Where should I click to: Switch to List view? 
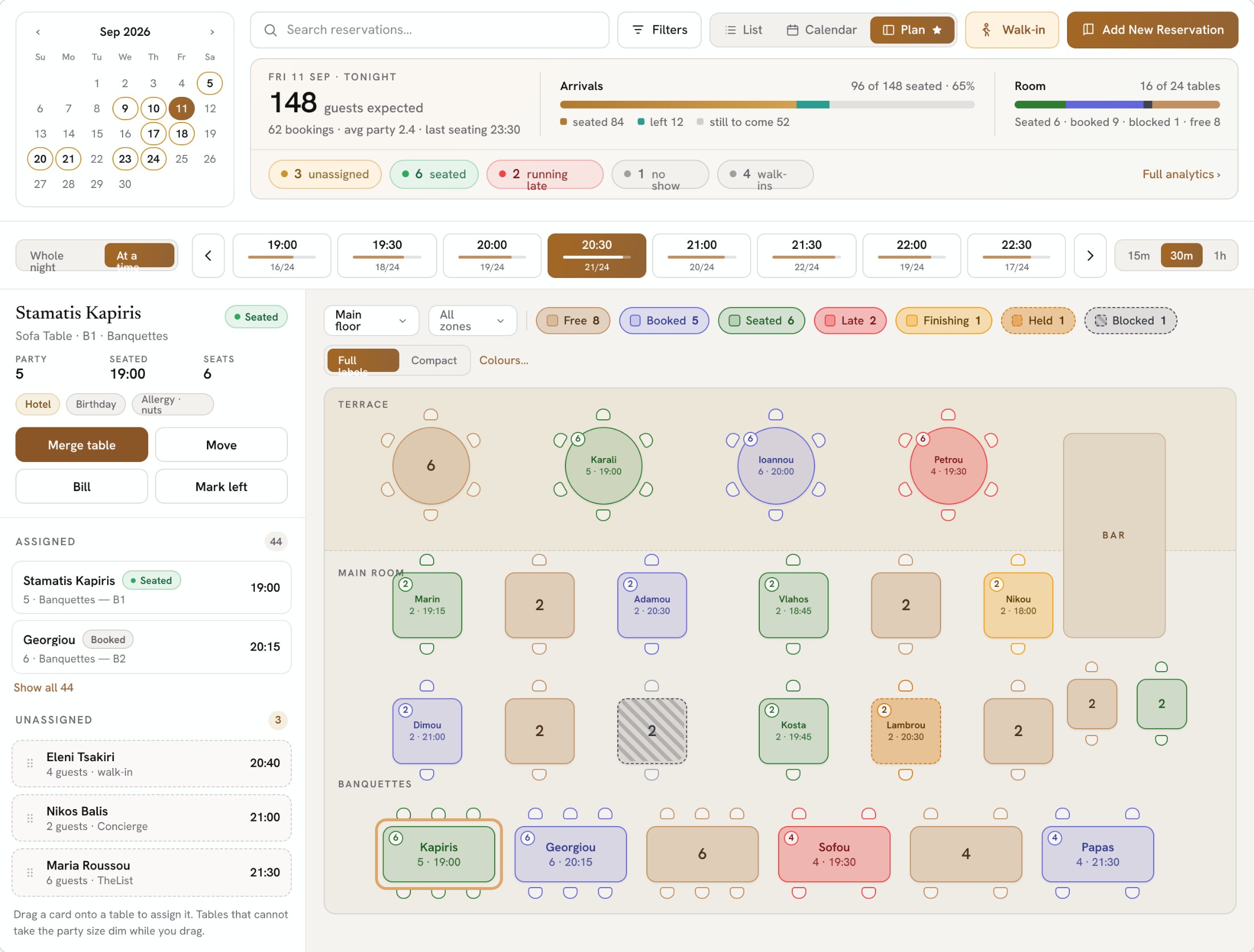pos(743,30)
